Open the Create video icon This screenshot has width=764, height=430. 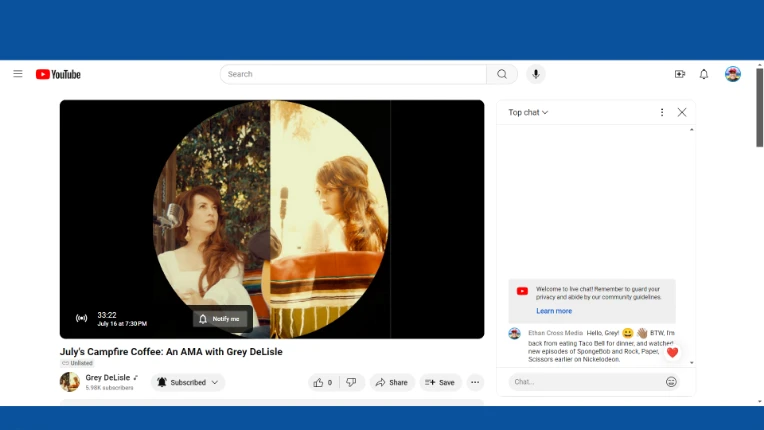point(680,74)
